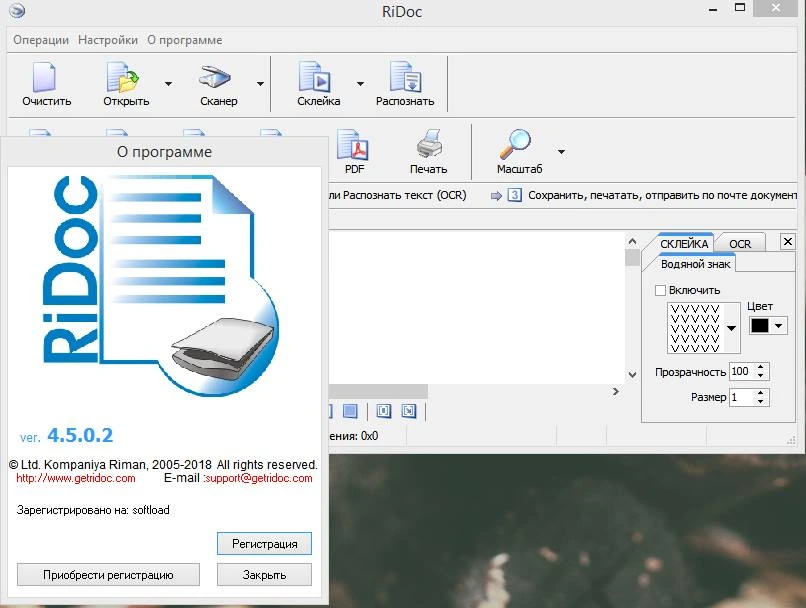Run the Склейка stitching icon
Viewport: 806px width, 608px height.
[314, 77]
